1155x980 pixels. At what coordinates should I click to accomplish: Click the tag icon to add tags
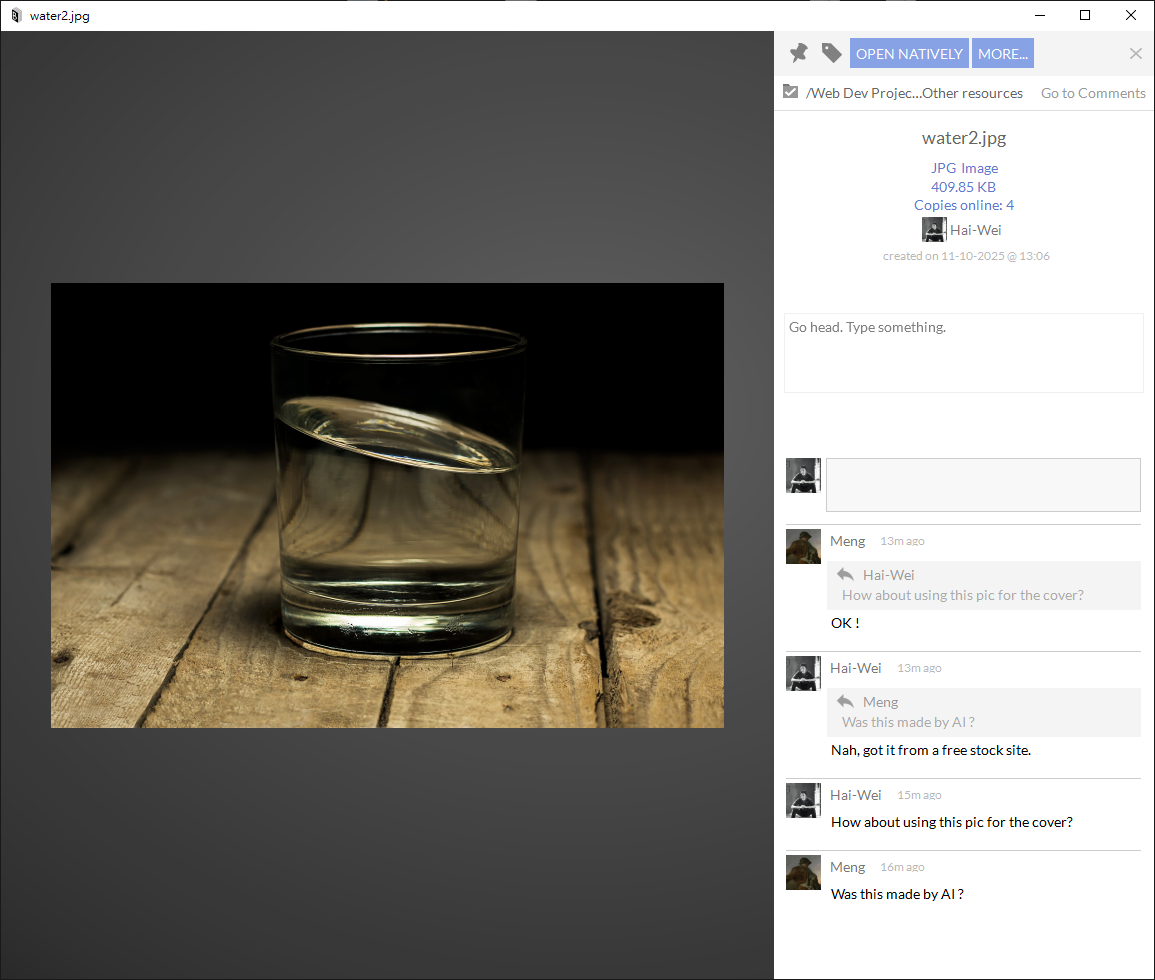(x=831, y=53)
